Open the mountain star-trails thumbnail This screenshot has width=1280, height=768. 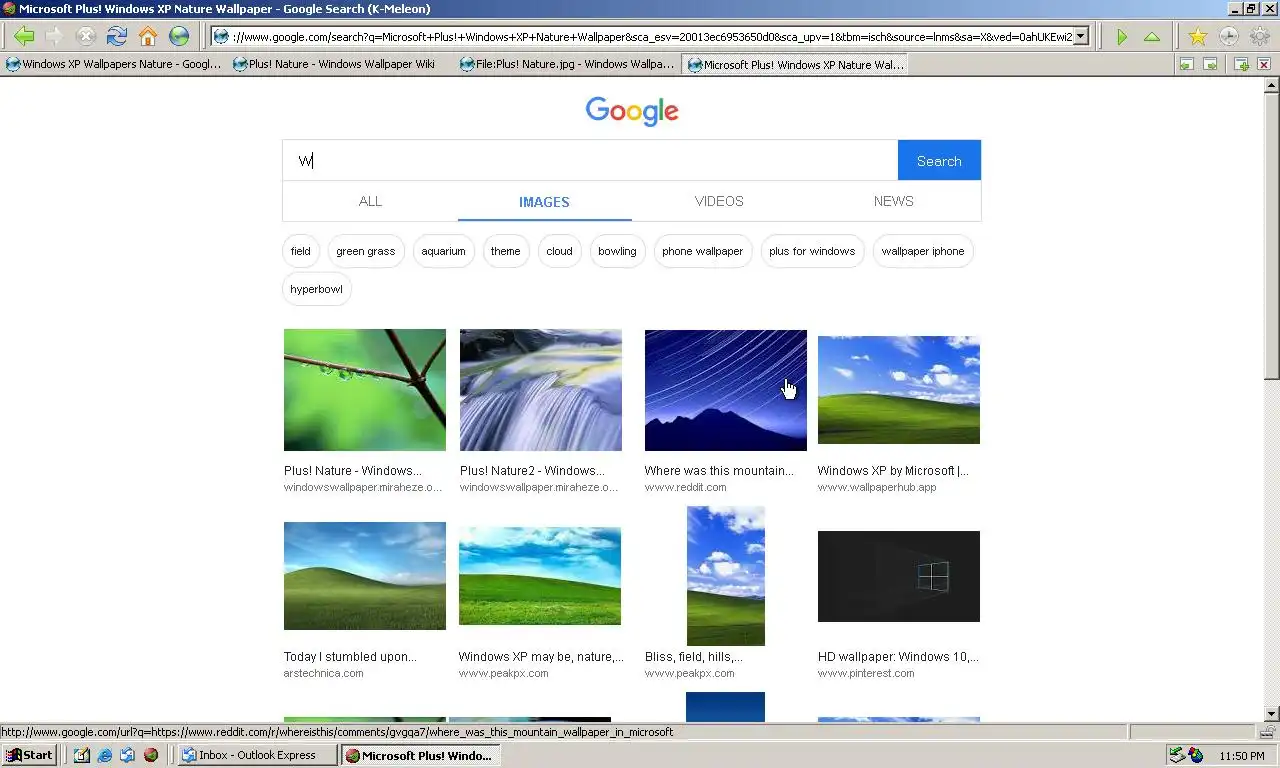coord(726,390)
